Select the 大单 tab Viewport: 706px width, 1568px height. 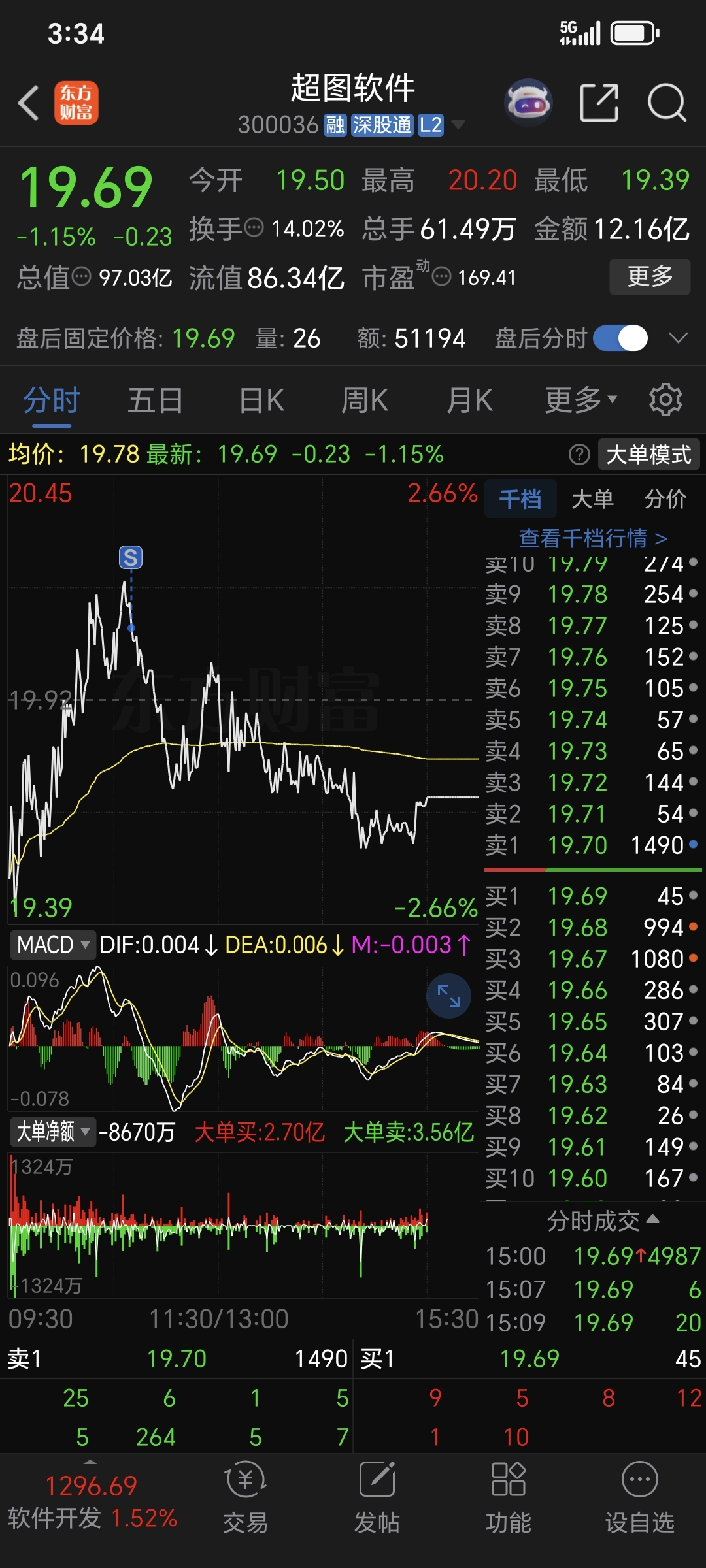(592, 499)
